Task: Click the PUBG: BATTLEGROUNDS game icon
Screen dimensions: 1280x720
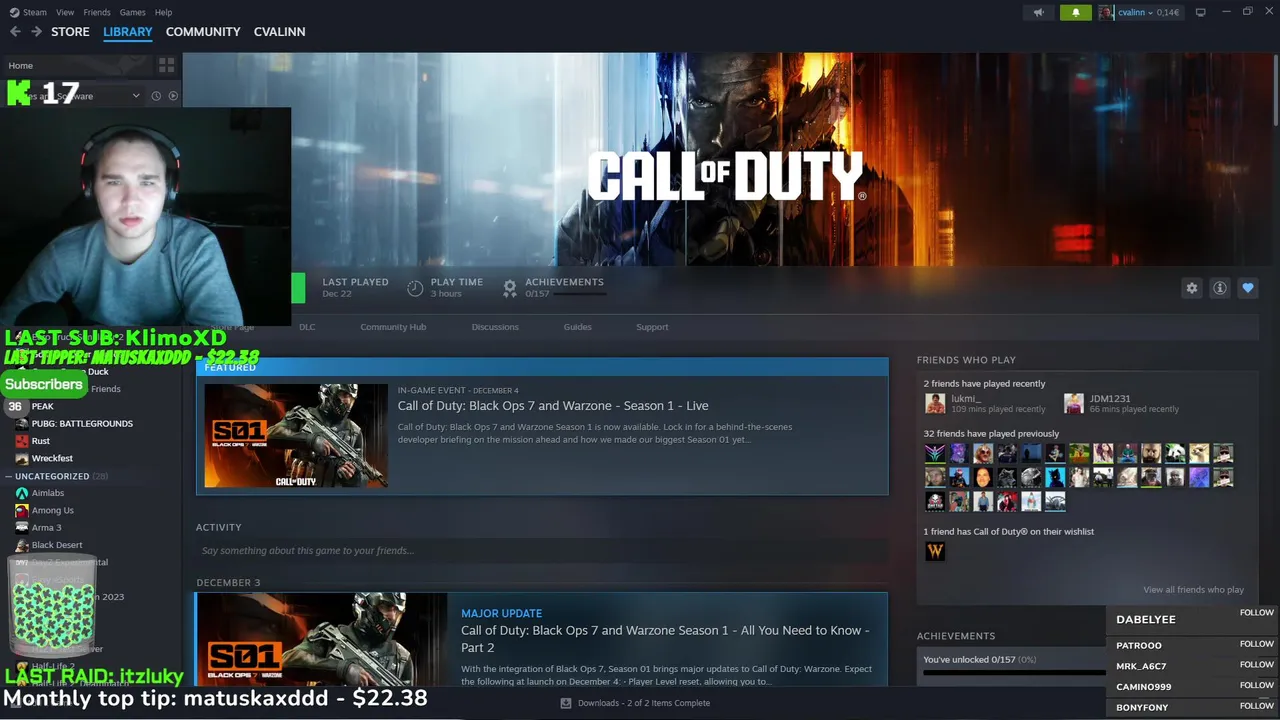Action: (x=22, y=423)
